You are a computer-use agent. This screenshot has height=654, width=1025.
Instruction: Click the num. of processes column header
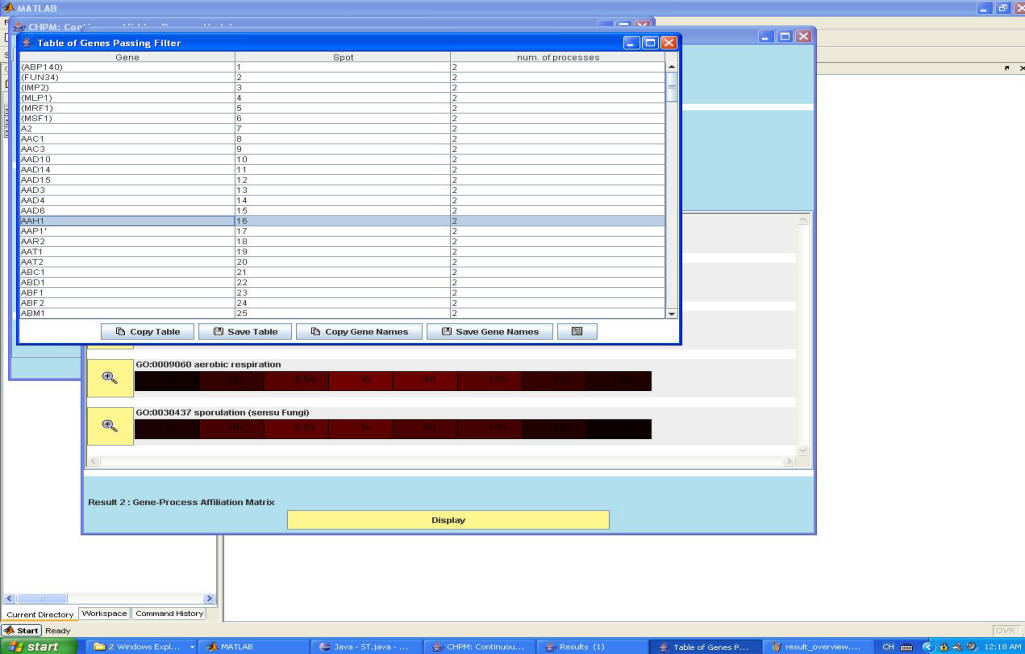(x=557, y=57)
